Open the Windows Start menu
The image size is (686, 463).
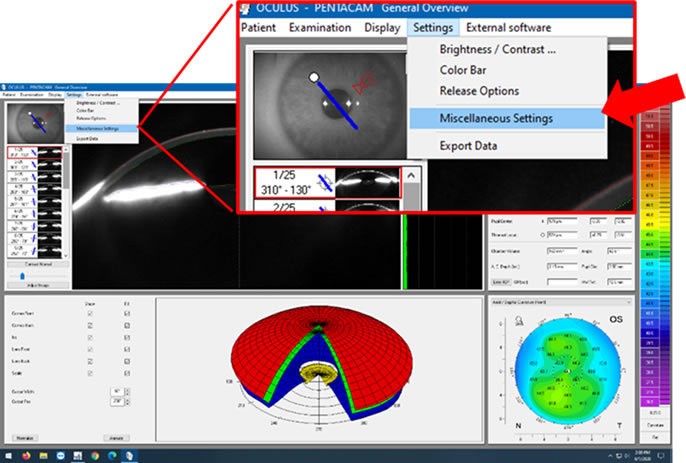pyautogui.click(x=8, y=456)
